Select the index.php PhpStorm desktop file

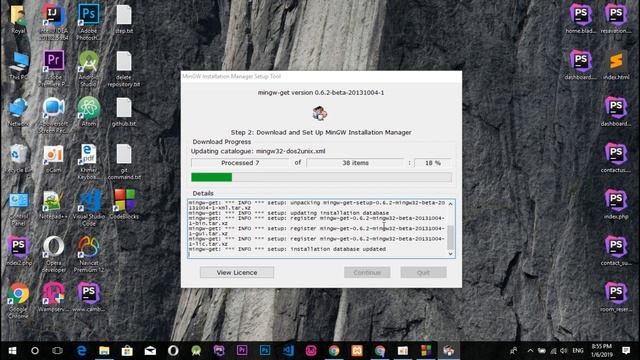616,204
